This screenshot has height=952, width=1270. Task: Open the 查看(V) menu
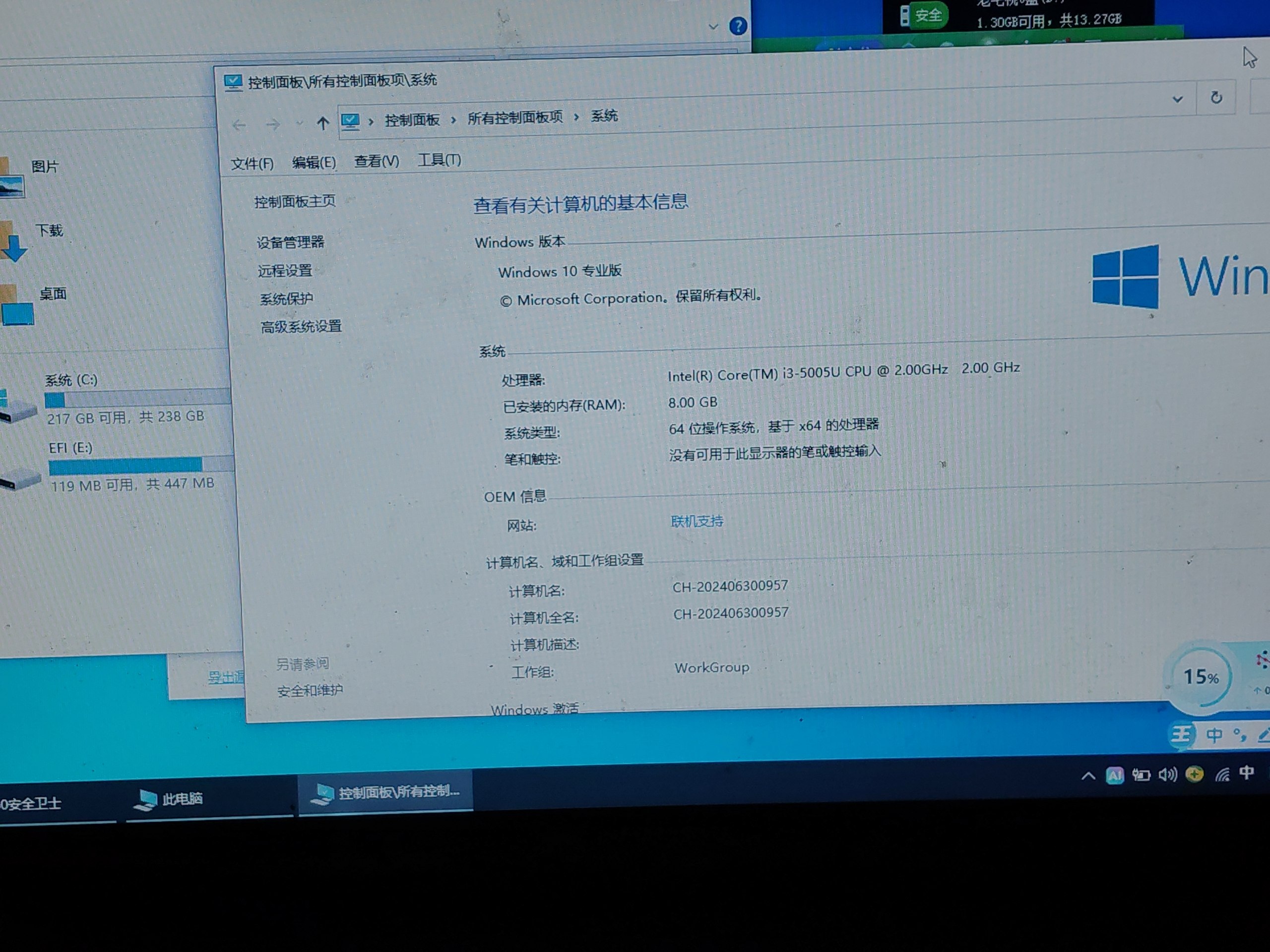click(x=377, y=161)
